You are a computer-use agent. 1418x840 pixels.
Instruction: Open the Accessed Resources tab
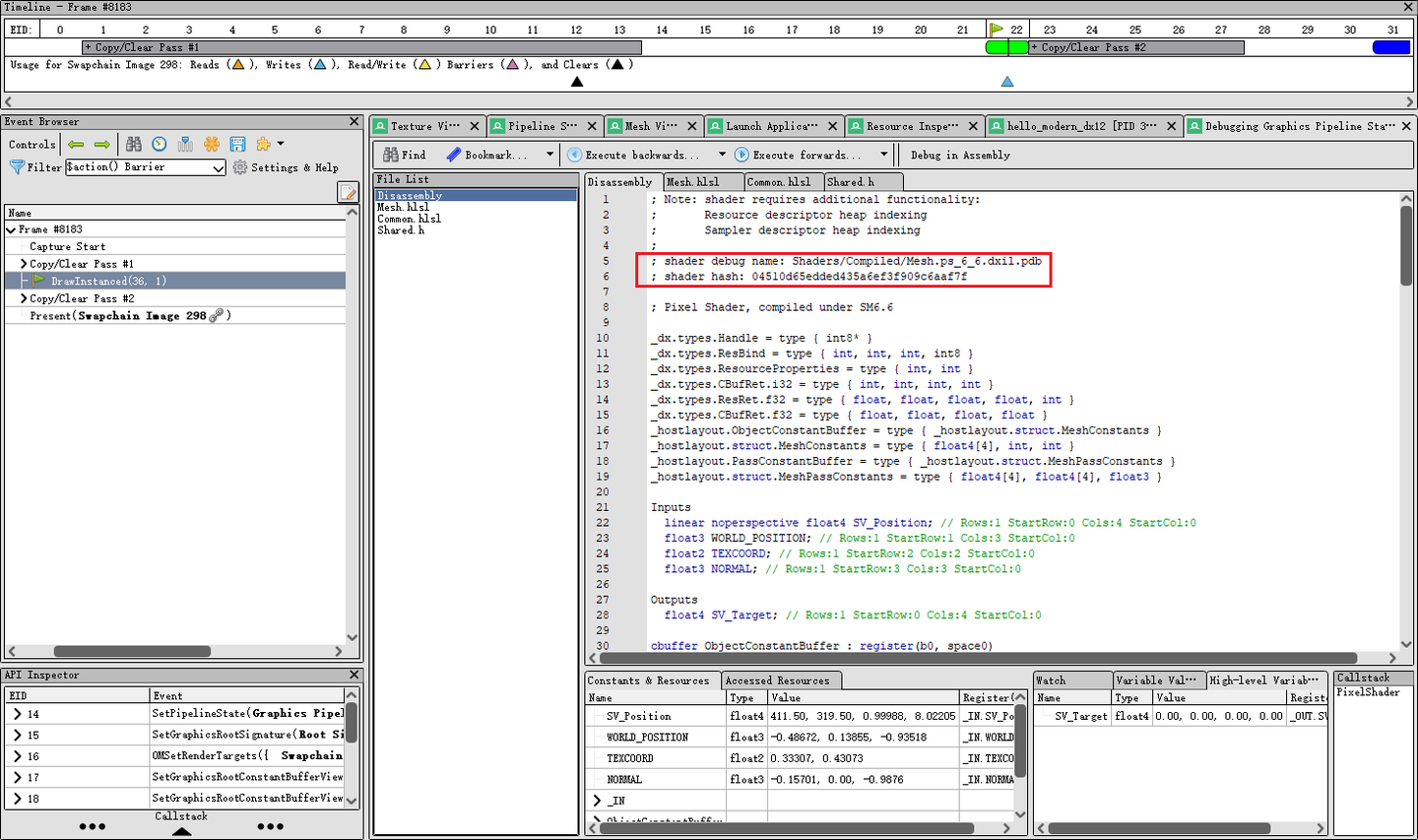coord(776,680)
